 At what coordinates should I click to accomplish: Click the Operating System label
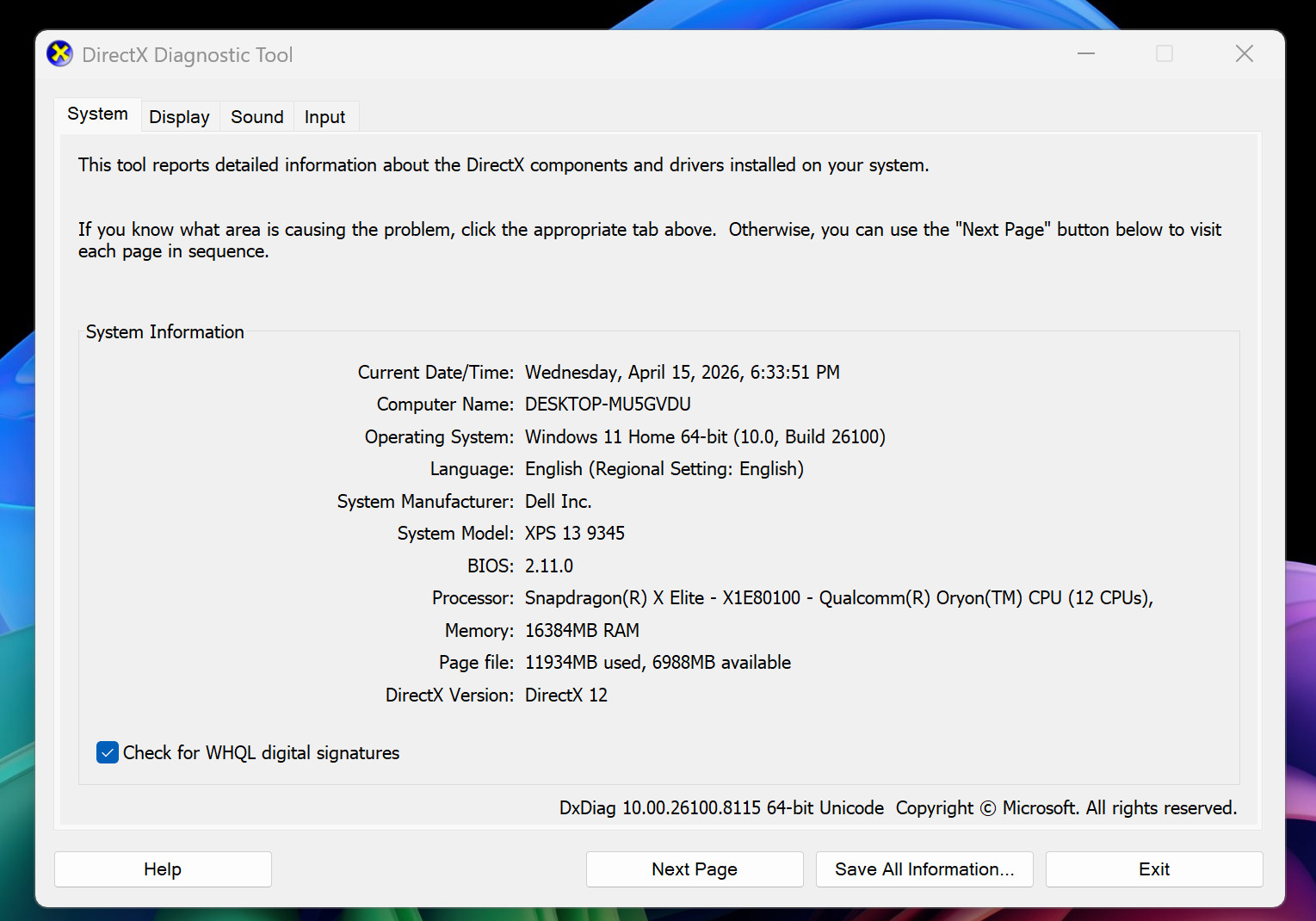click(x=439, y=436)
